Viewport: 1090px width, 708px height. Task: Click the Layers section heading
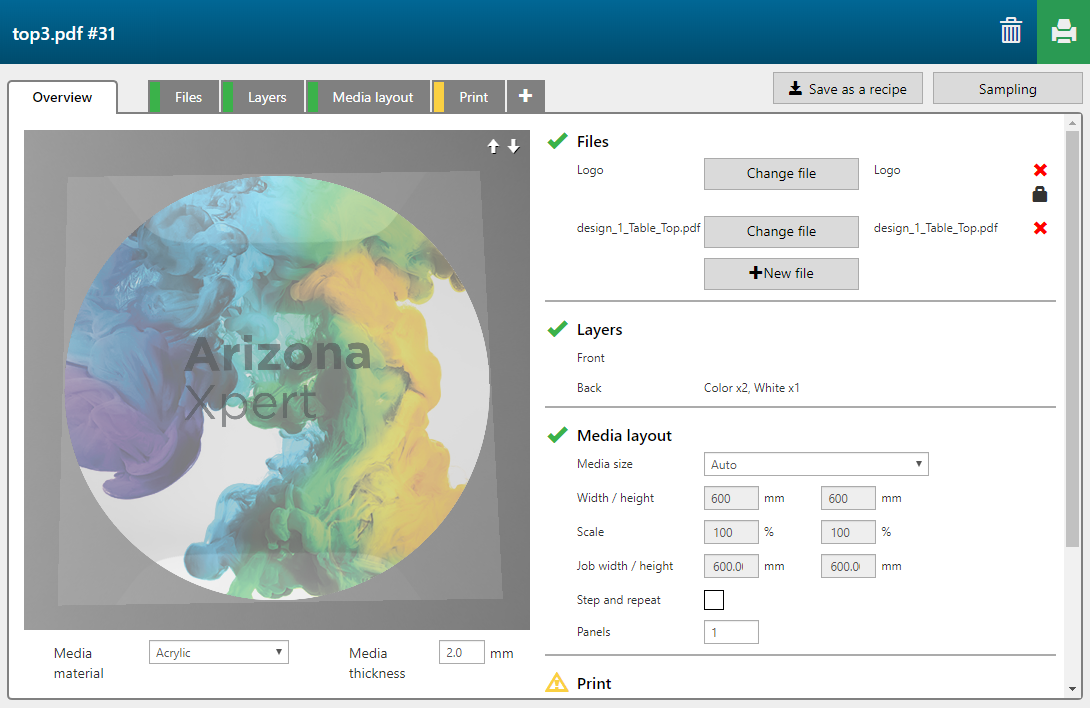click(x=599, y=330)
